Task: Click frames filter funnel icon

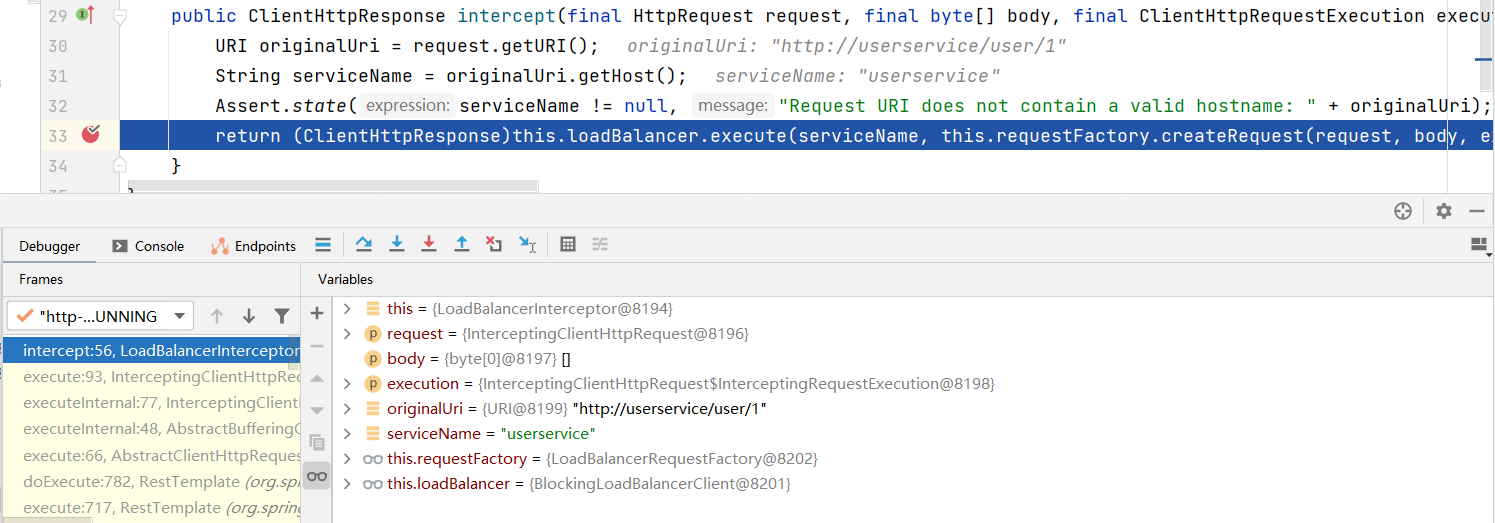Action: [x=282, y=316]
